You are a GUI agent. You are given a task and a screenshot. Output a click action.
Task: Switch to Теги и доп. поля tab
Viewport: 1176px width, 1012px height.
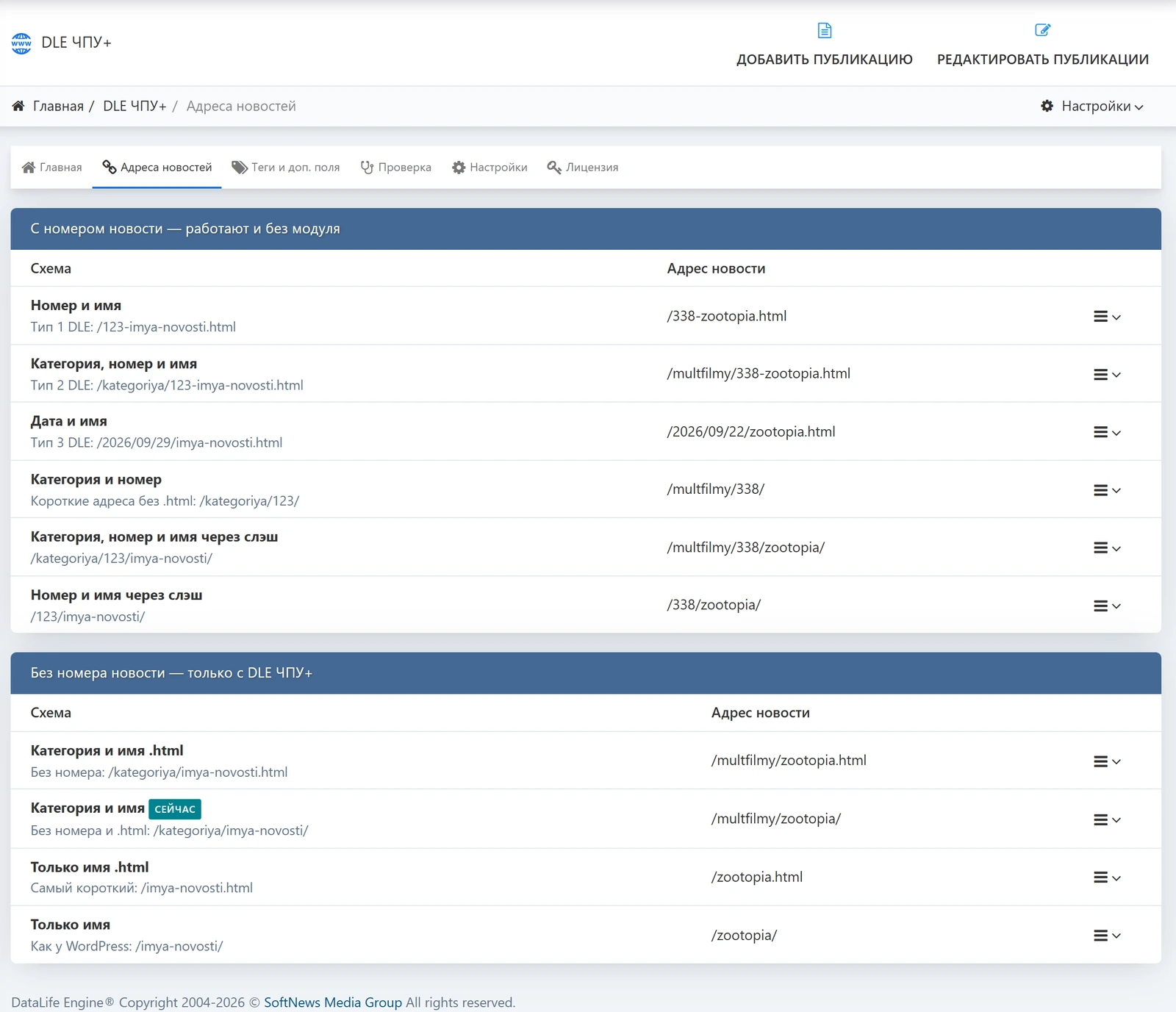pyautogui.click(x=286, y=168)
